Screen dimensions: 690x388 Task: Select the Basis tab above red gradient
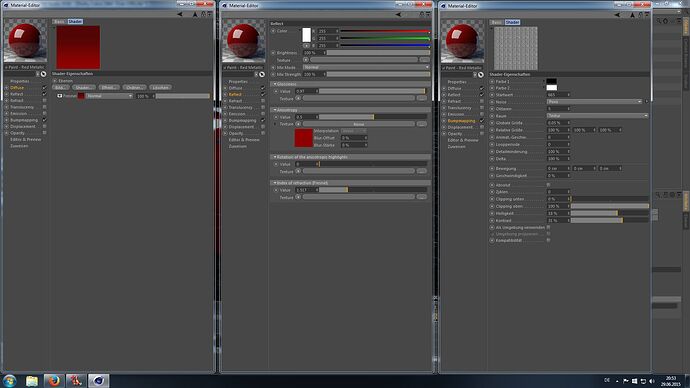(59, 22)
